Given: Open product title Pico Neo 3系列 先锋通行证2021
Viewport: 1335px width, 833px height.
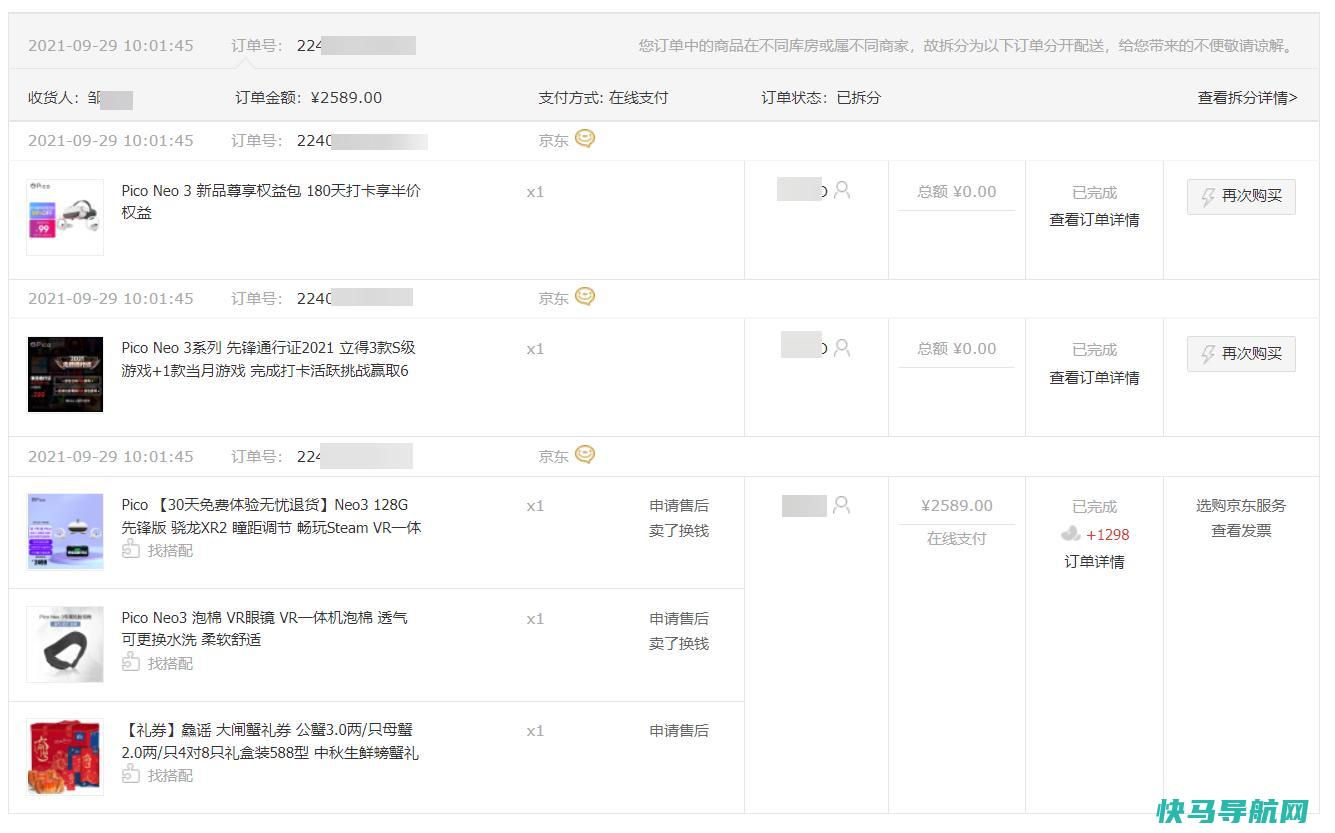Looking at the screenshot, I should [269, 359].
